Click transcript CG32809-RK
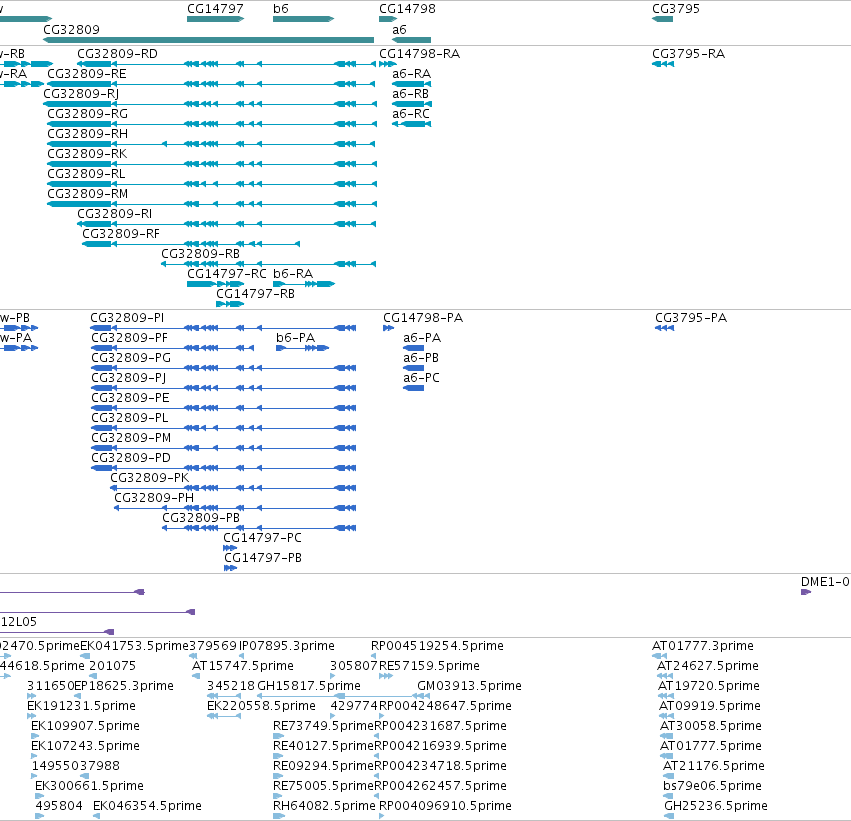Image resolution: width=851 pixels, height=821 pixels. pyautogui.click(x=212, y=164)
